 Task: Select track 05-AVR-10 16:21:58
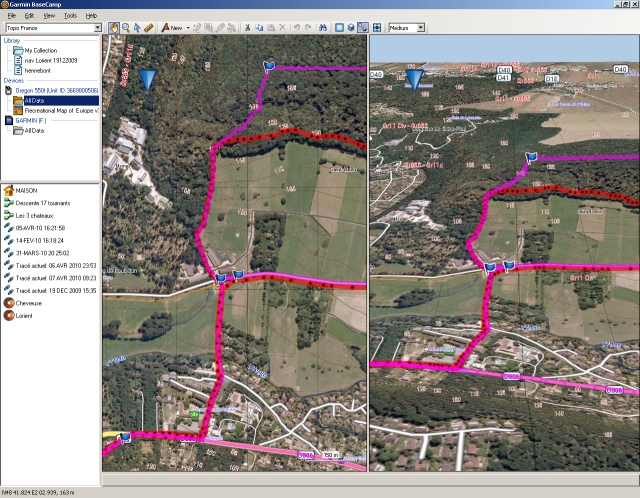click(40, 228)
